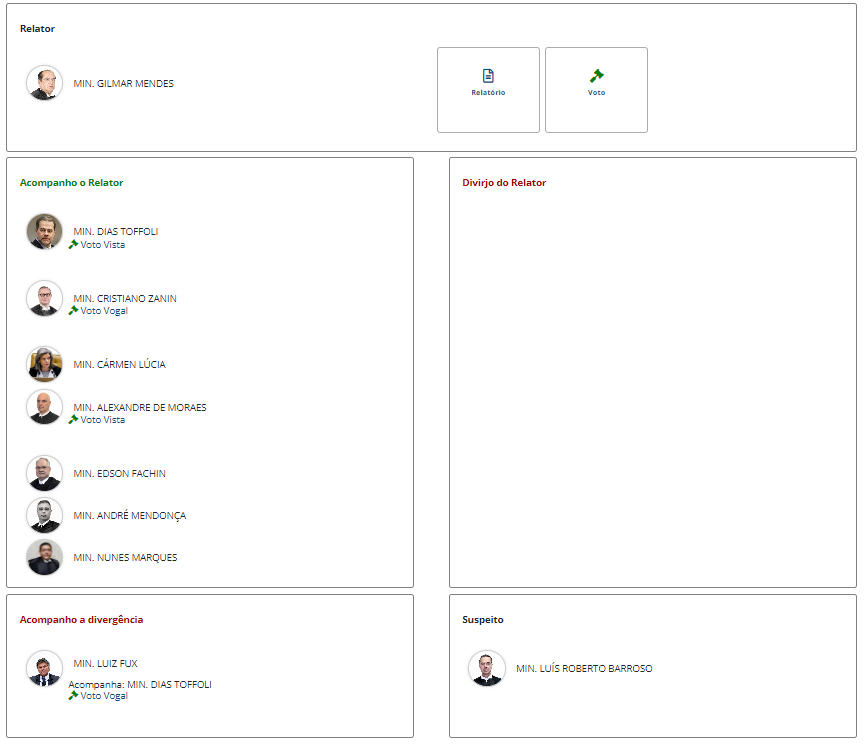Image resolution: width=864 pixels, height=747 pixels.
Task: Click the gavel icon beside Luiz Fux's Voto Vogal
Action: tap(73, 695)
